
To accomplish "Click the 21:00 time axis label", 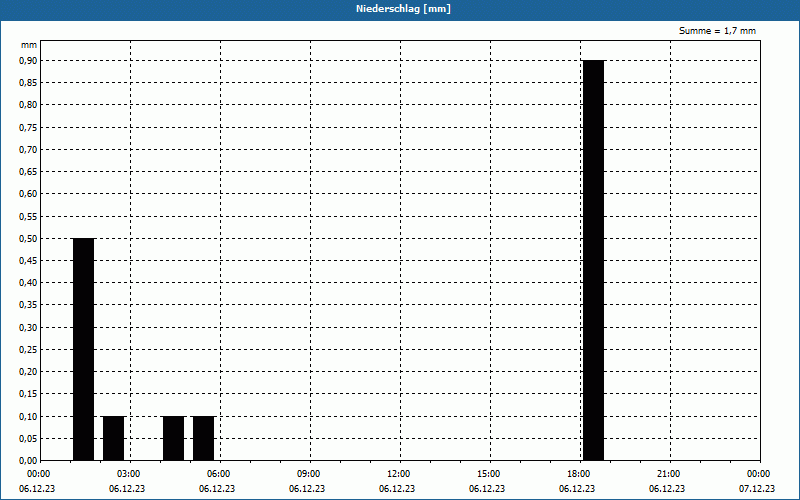I will (668, 474).
